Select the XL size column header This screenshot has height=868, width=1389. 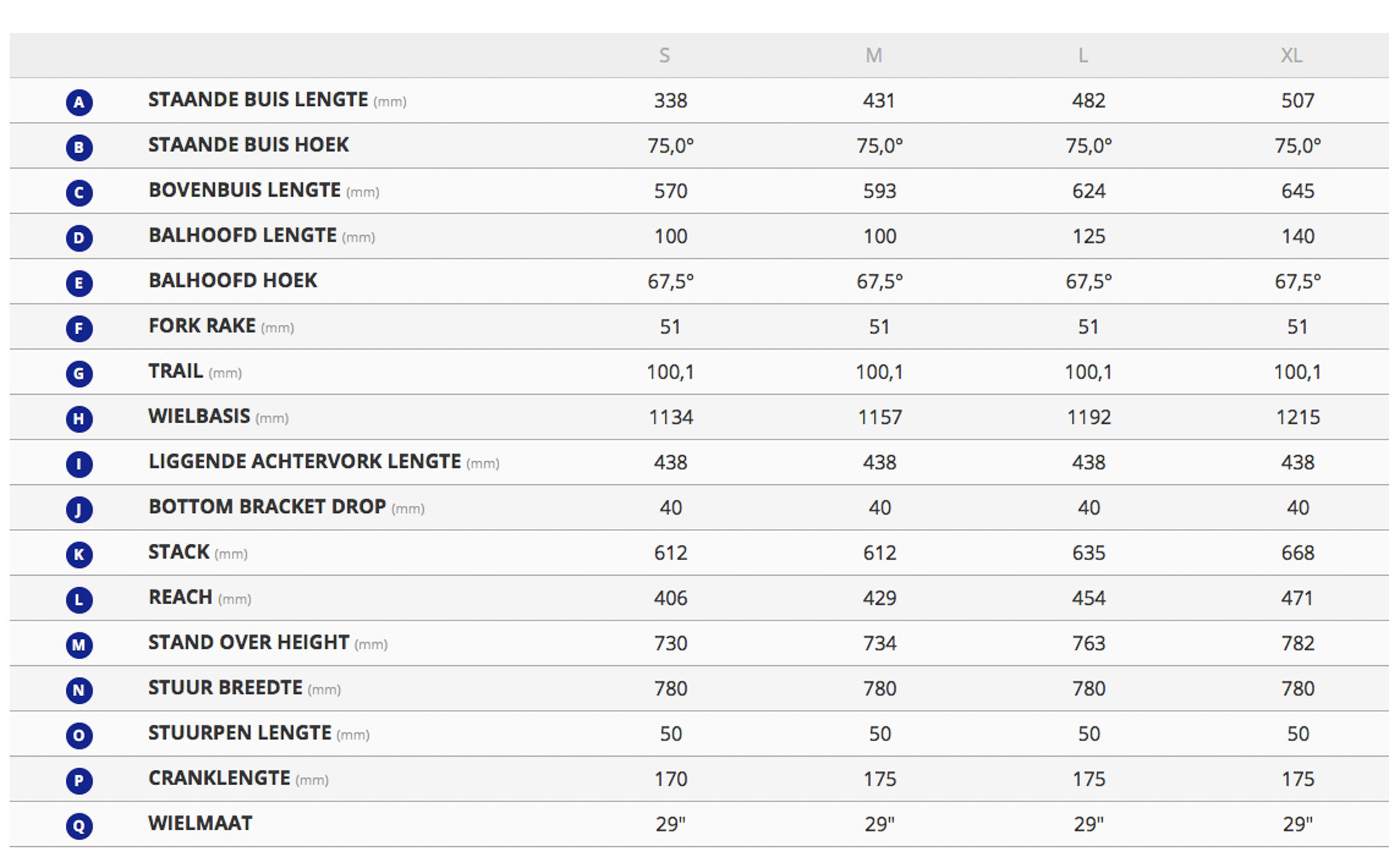pyautogui.click(x=1291, y=55)
